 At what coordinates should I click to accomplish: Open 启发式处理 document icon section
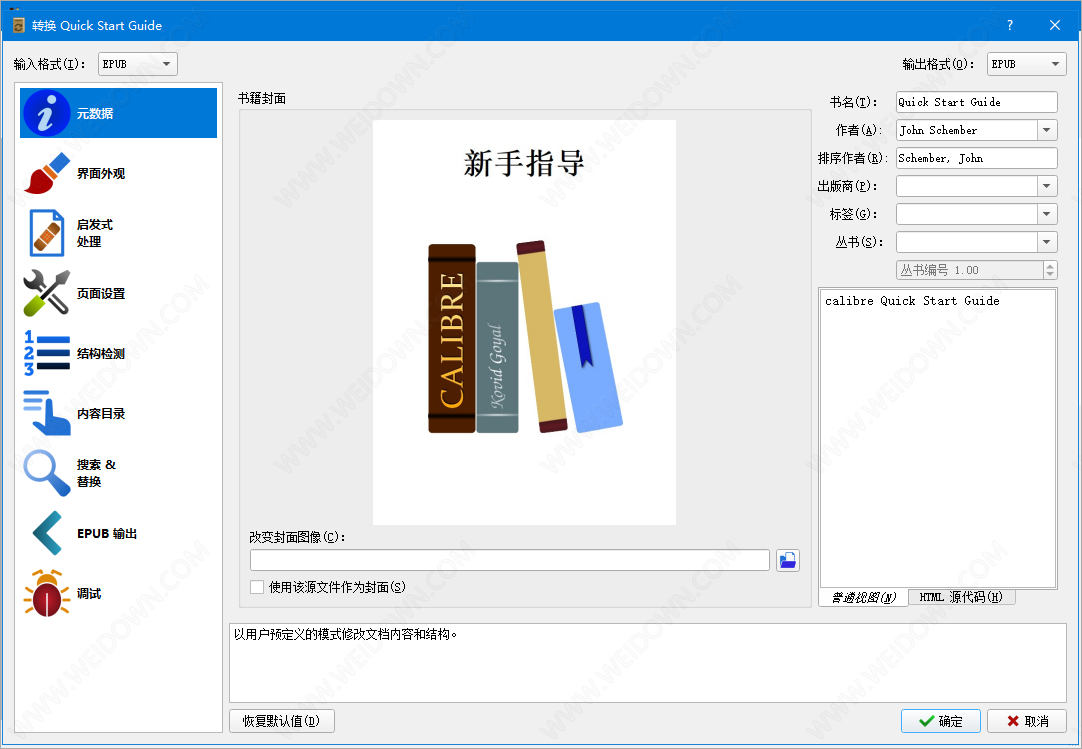[46, 233]
